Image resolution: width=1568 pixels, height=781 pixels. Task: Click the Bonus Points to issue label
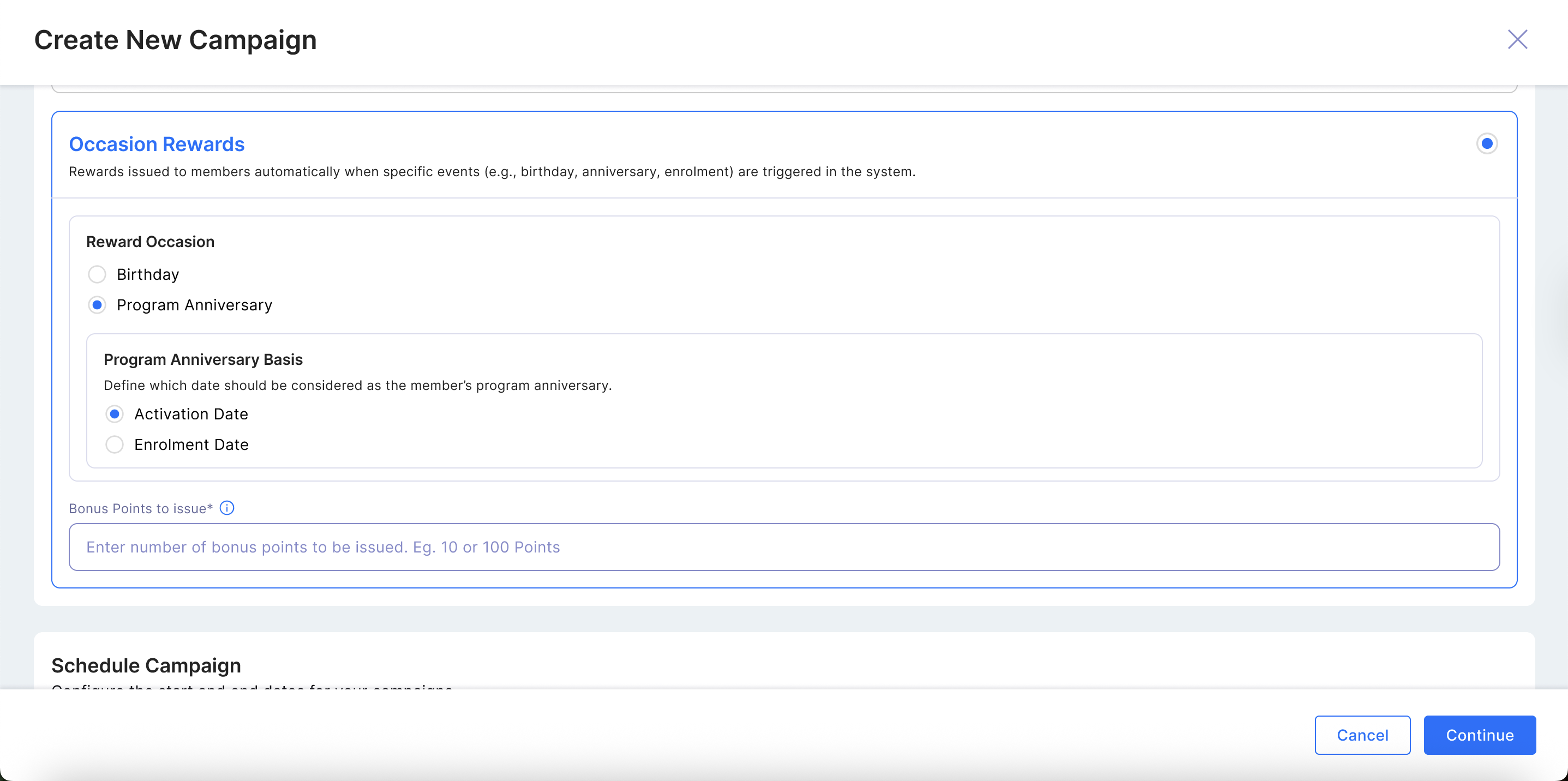point(141,508)
